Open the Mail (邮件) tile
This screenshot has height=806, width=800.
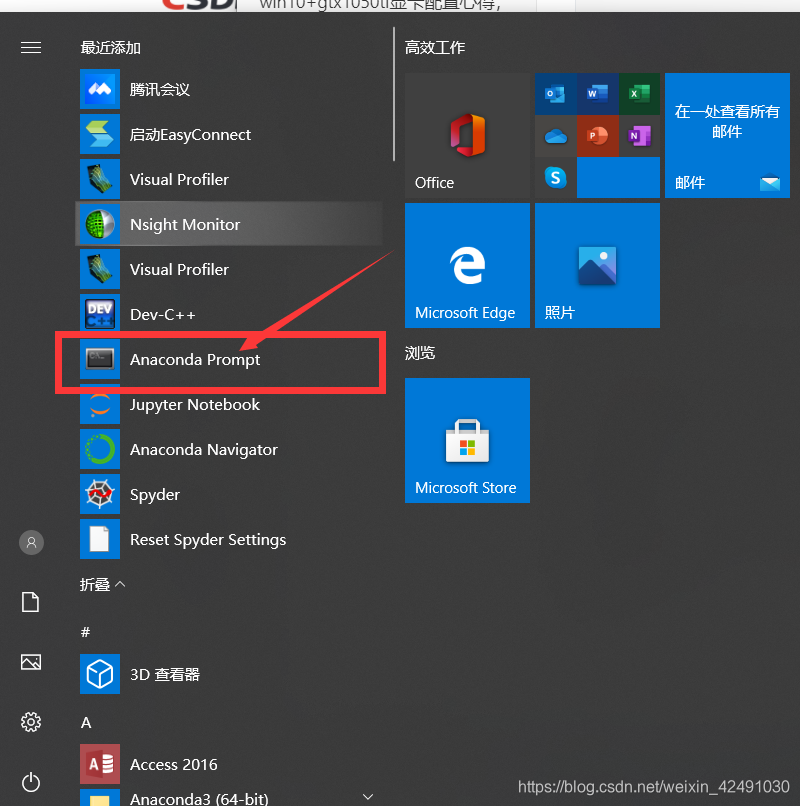(727, 135)
